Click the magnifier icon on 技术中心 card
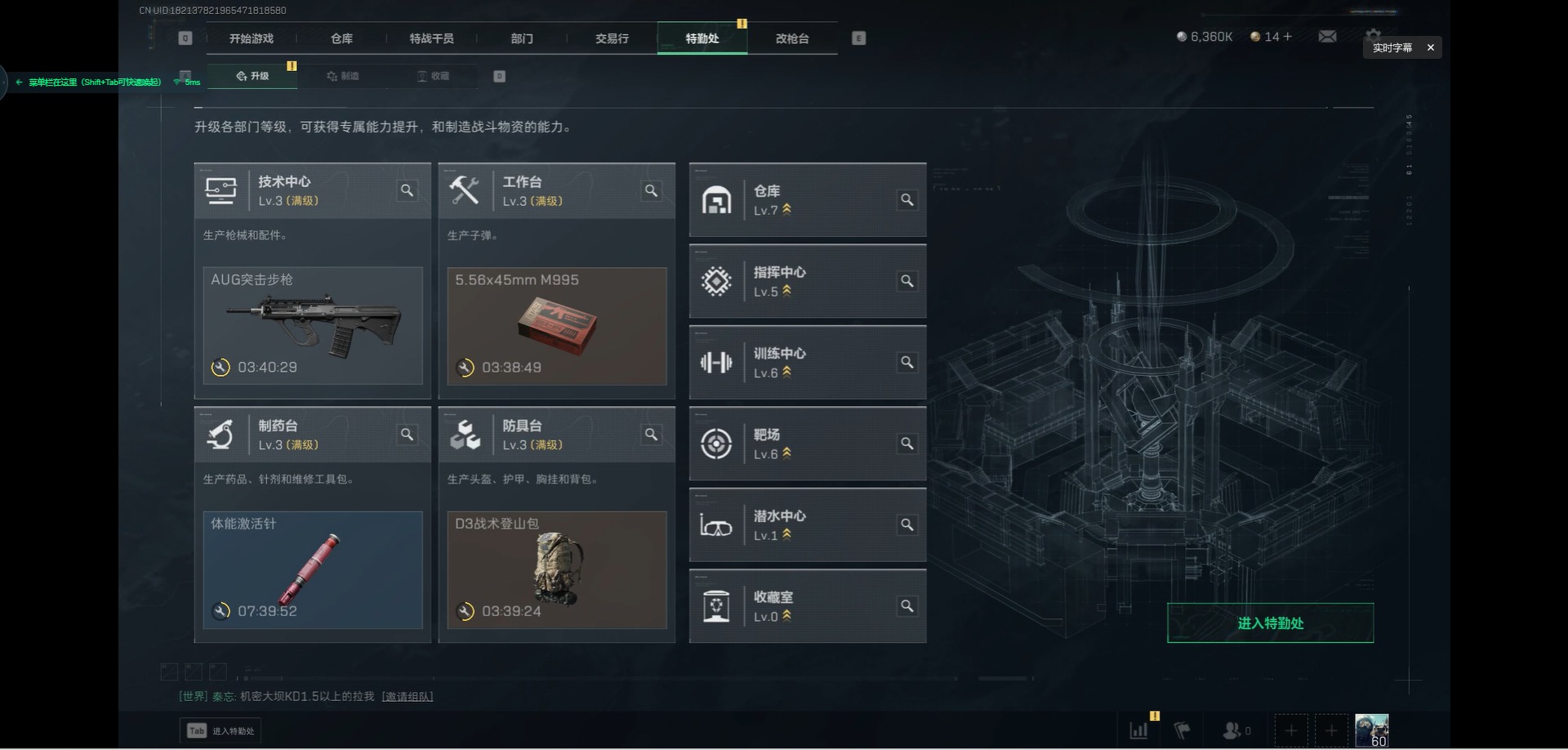1568x750 pixels. tap(407, 190)
